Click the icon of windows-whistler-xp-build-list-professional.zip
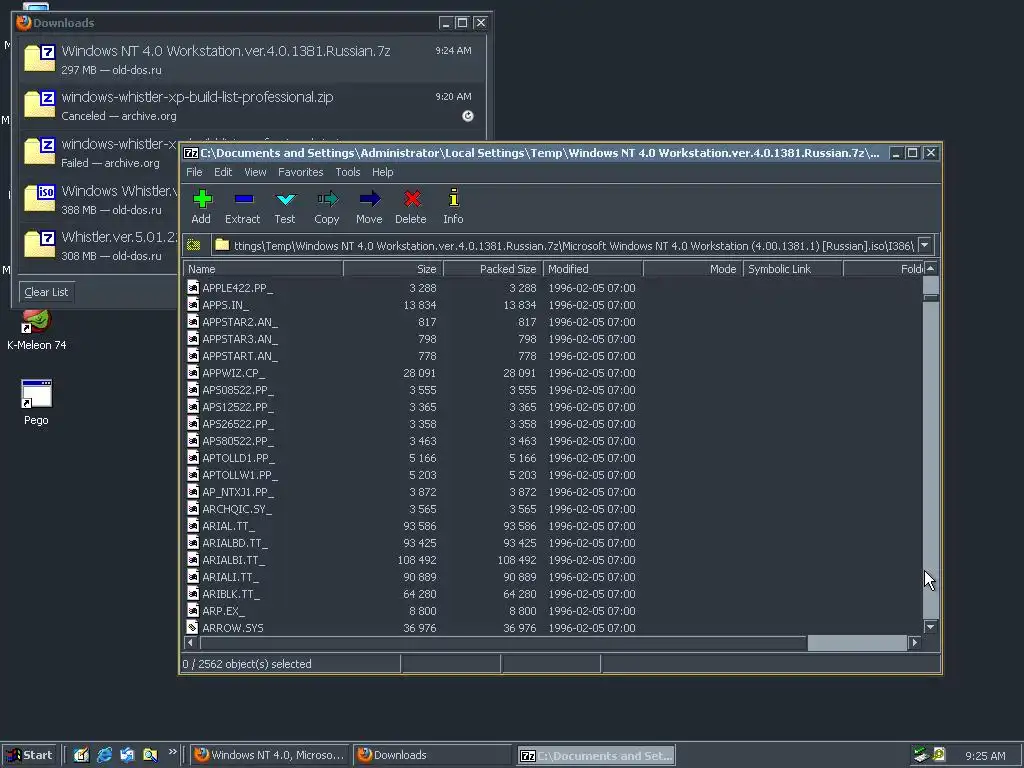This screenshot has width=1024, height=768. click(x=40, y=104)
